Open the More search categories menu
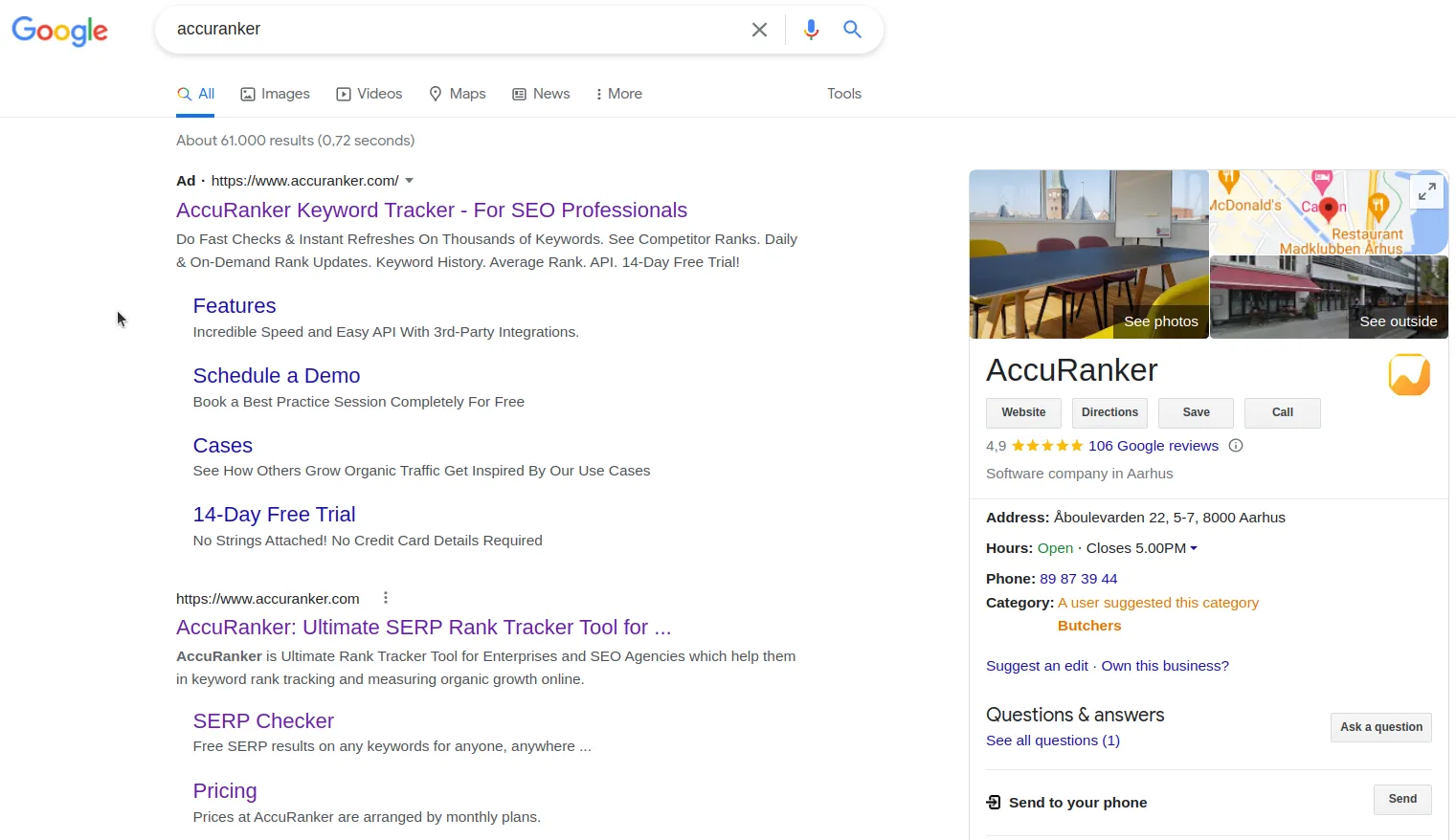This screenshot has height=840, width=1456. (x=617, y=94)
